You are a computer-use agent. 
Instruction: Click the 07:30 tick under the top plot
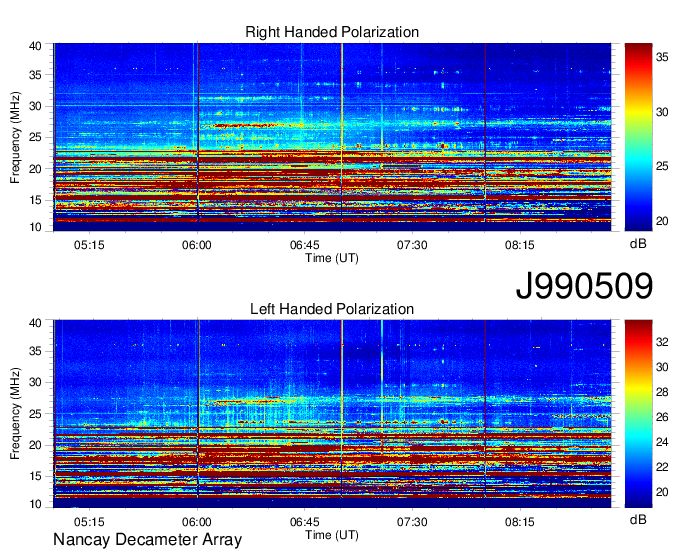coord(412,245)
